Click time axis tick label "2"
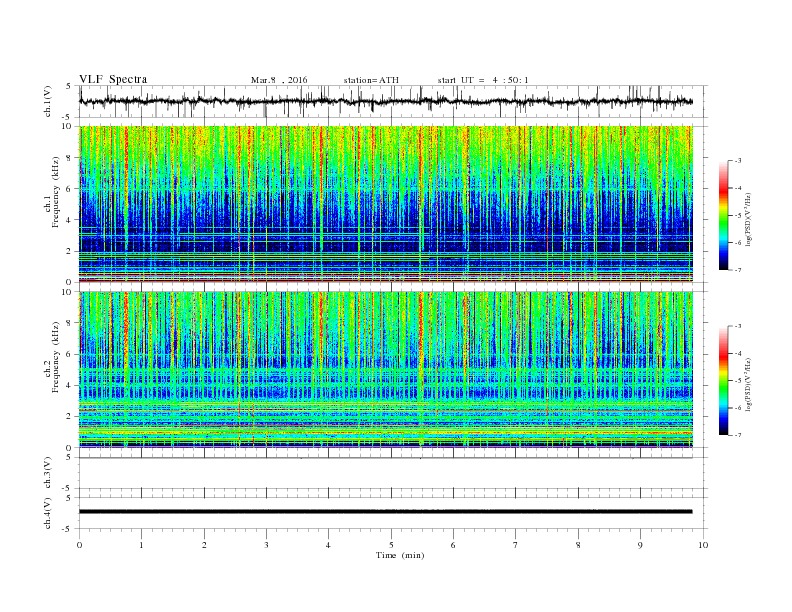The image size is (792, 612). (204, 545)
